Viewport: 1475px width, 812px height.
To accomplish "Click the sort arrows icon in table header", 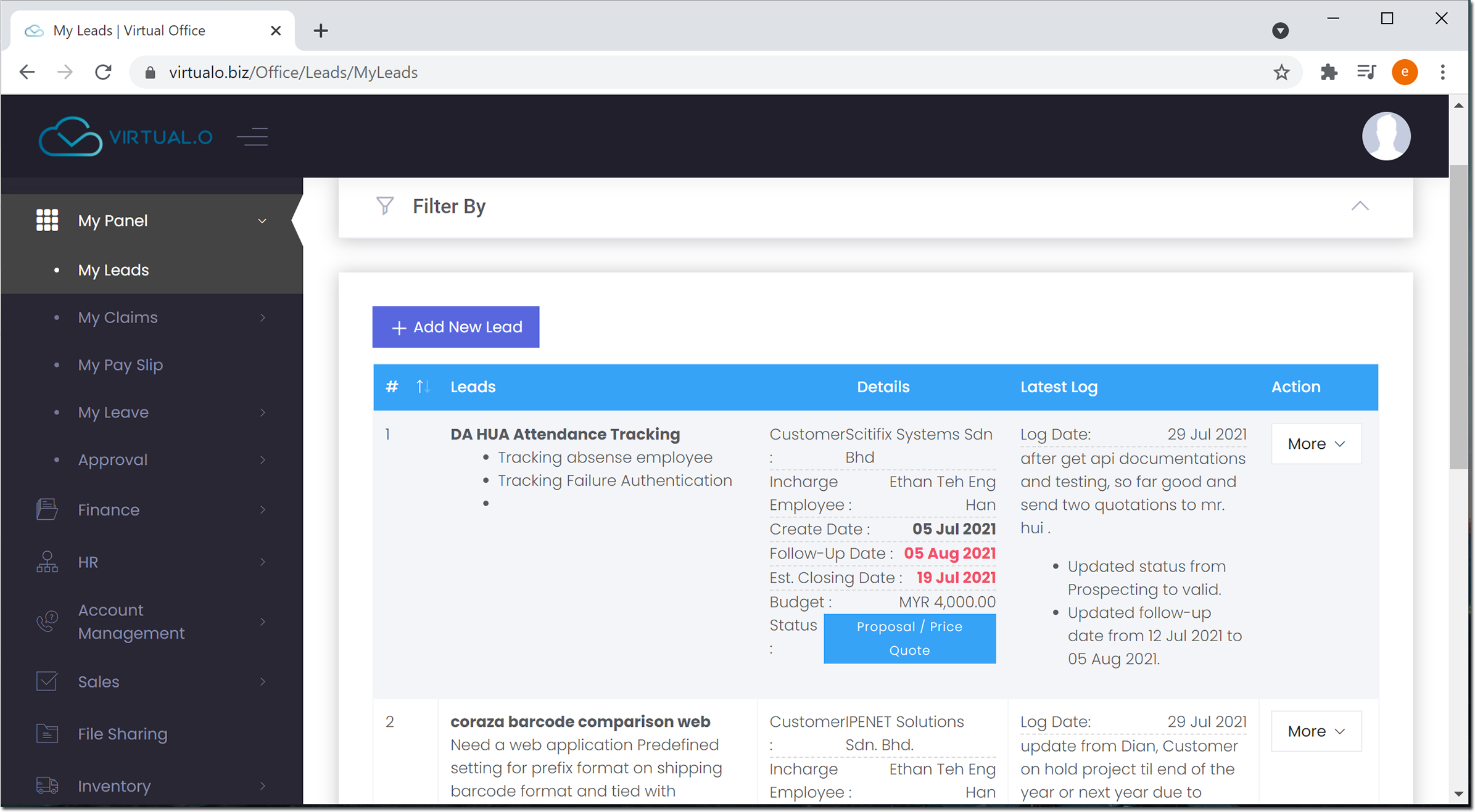I will click(x=423, y=387).
